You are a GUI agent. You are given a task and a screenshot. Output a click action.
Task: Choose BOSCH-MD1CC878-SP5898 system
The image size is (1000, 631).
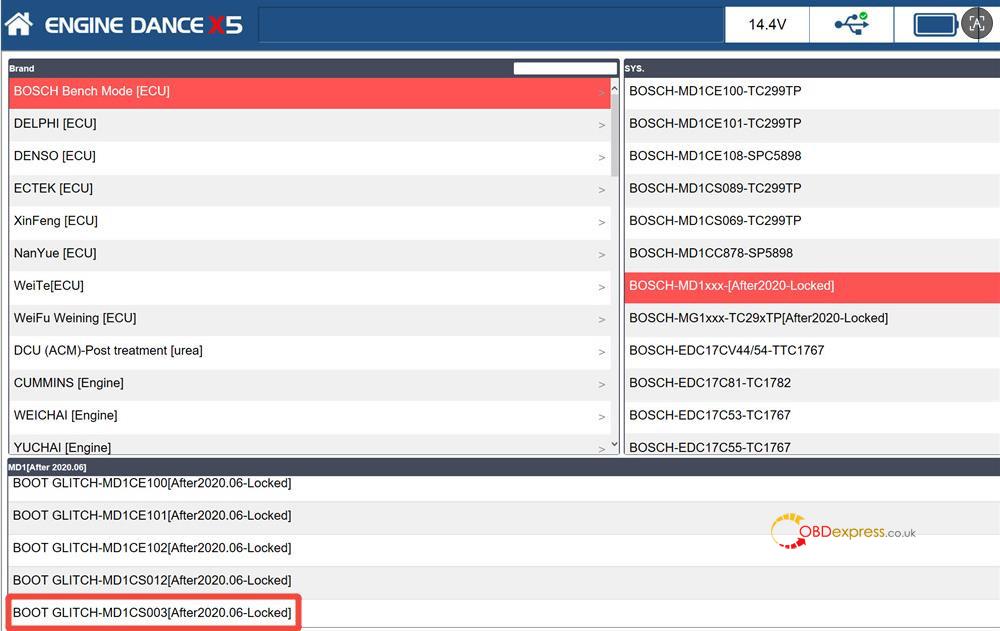pos(812,255)
